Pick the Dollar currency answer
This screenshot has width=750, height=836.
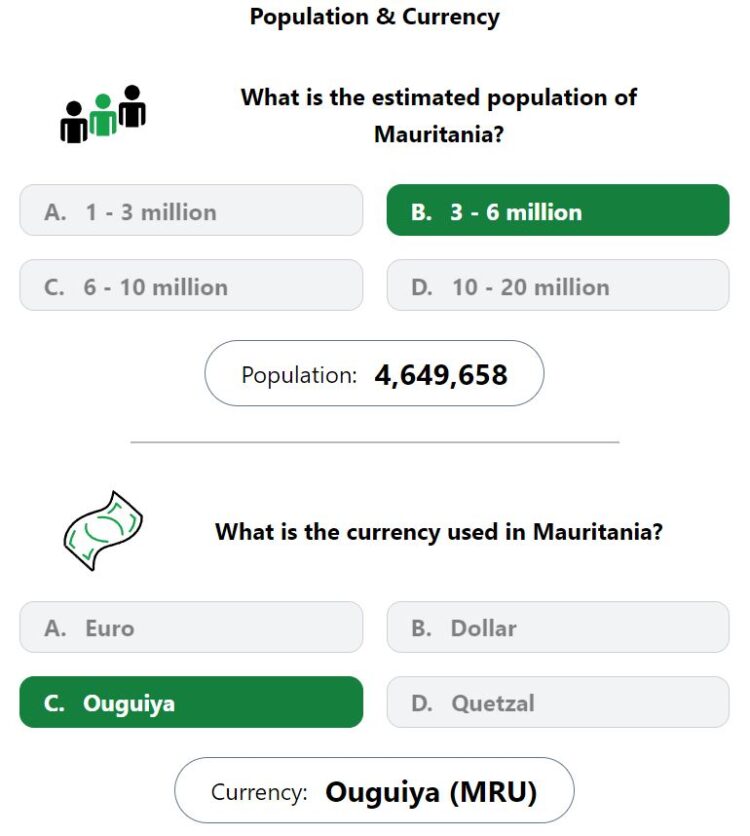(x=558, y=627)
